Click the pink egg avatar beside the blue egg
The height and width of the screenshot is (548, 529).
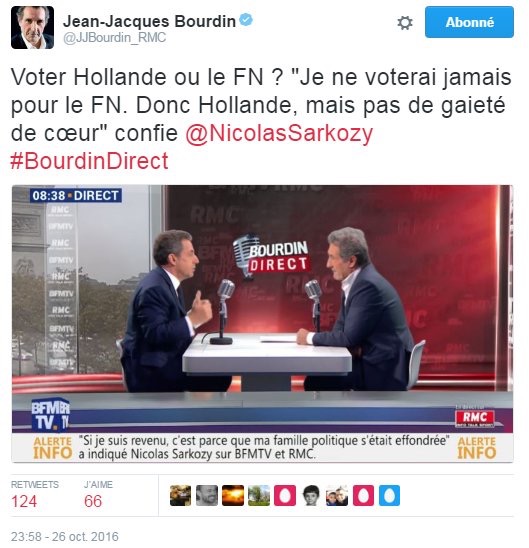tap(363, 496)
